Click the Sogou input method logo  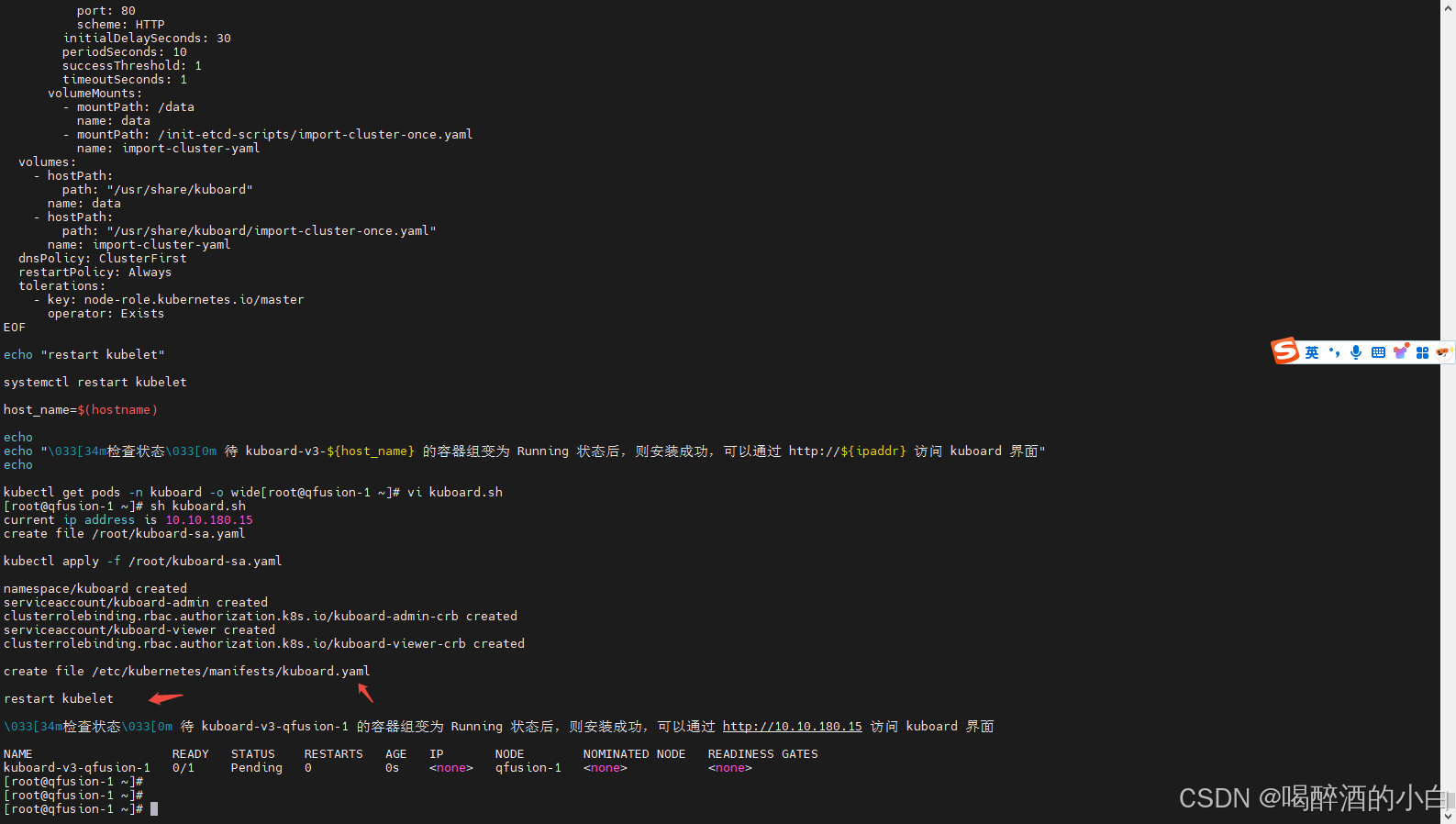(1284, 351)
